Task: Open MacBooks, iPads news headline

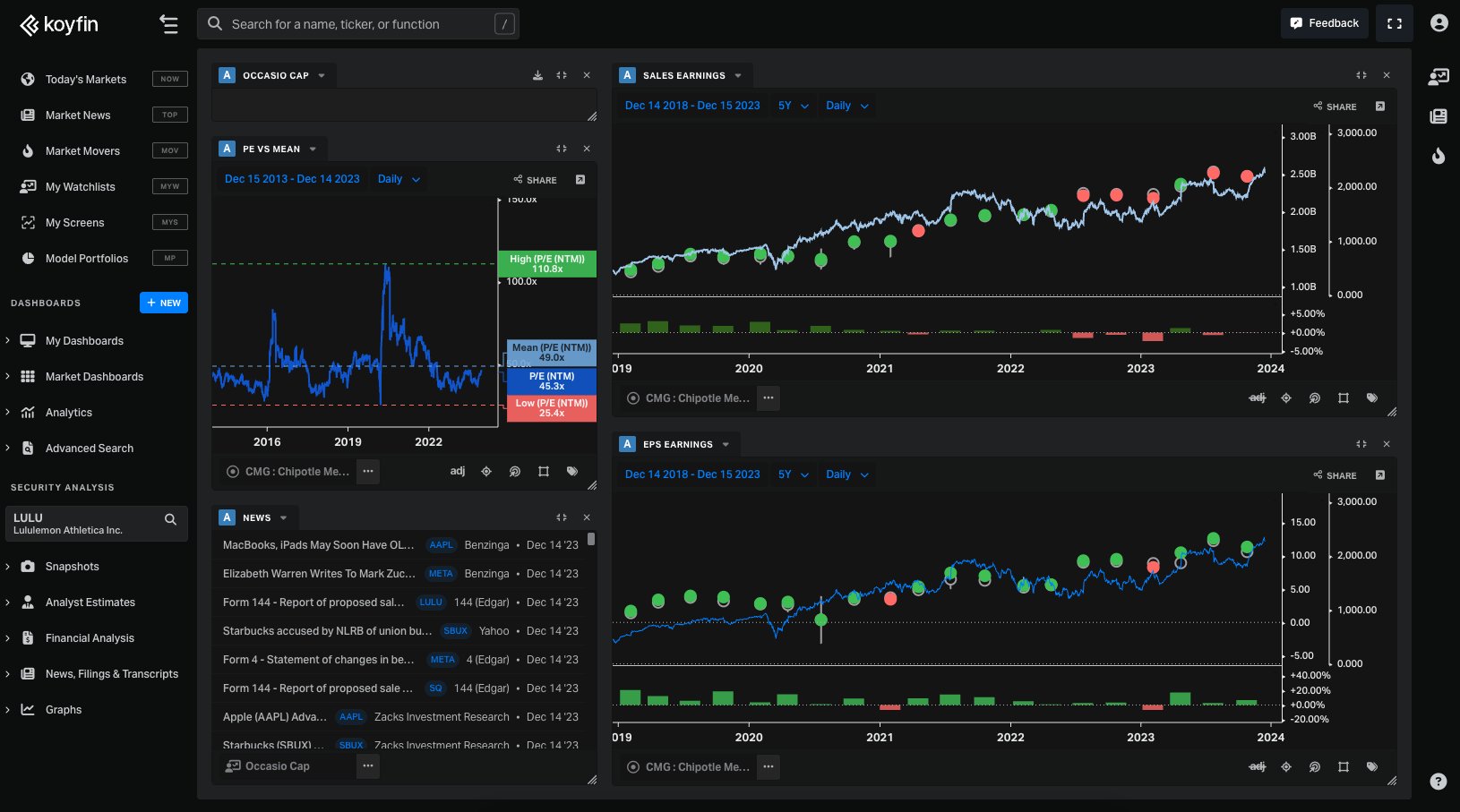Action: 318,544
